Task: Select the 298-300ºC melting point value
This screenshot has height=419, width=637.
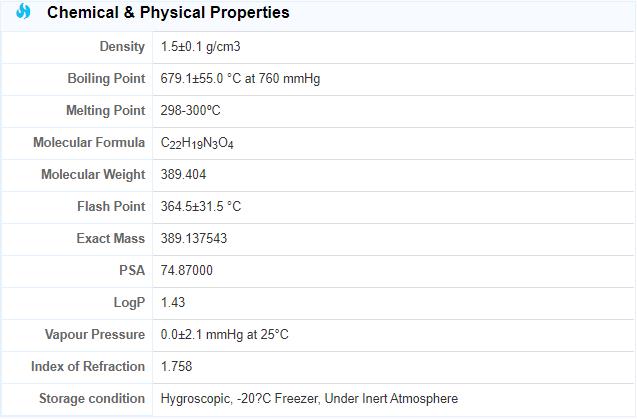Action: click(x=190, y=111)
